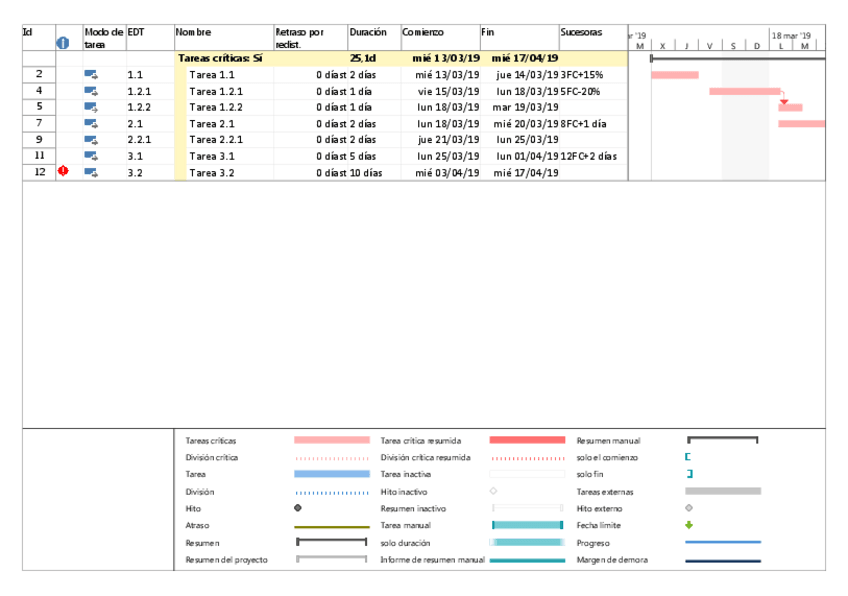Click the 'mié 03/04/19' start date cell
Viewport: 848px width, 596px height.
coord(440,173)
